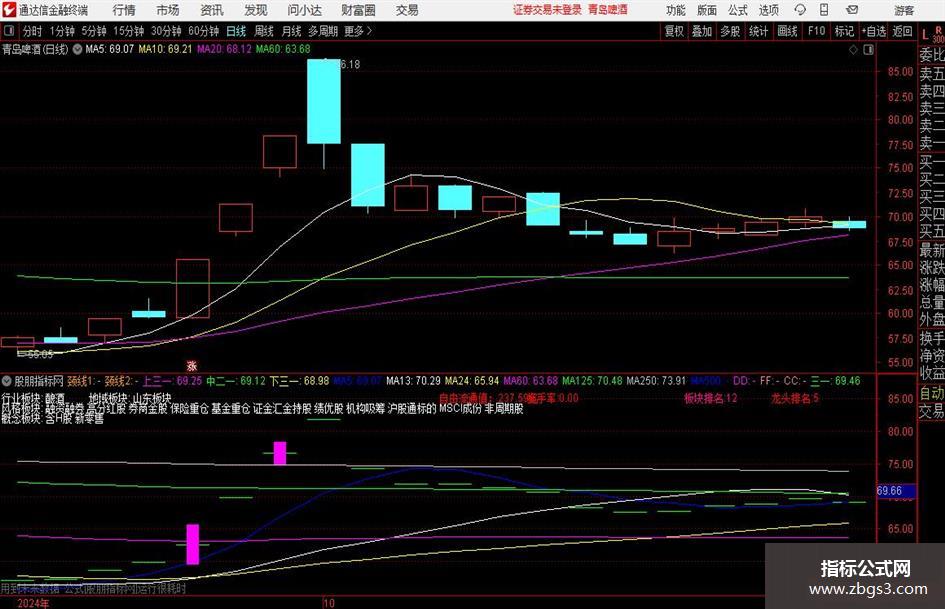945x609 pixels.
Task: Open the 公式 menu
Action: 738,10
